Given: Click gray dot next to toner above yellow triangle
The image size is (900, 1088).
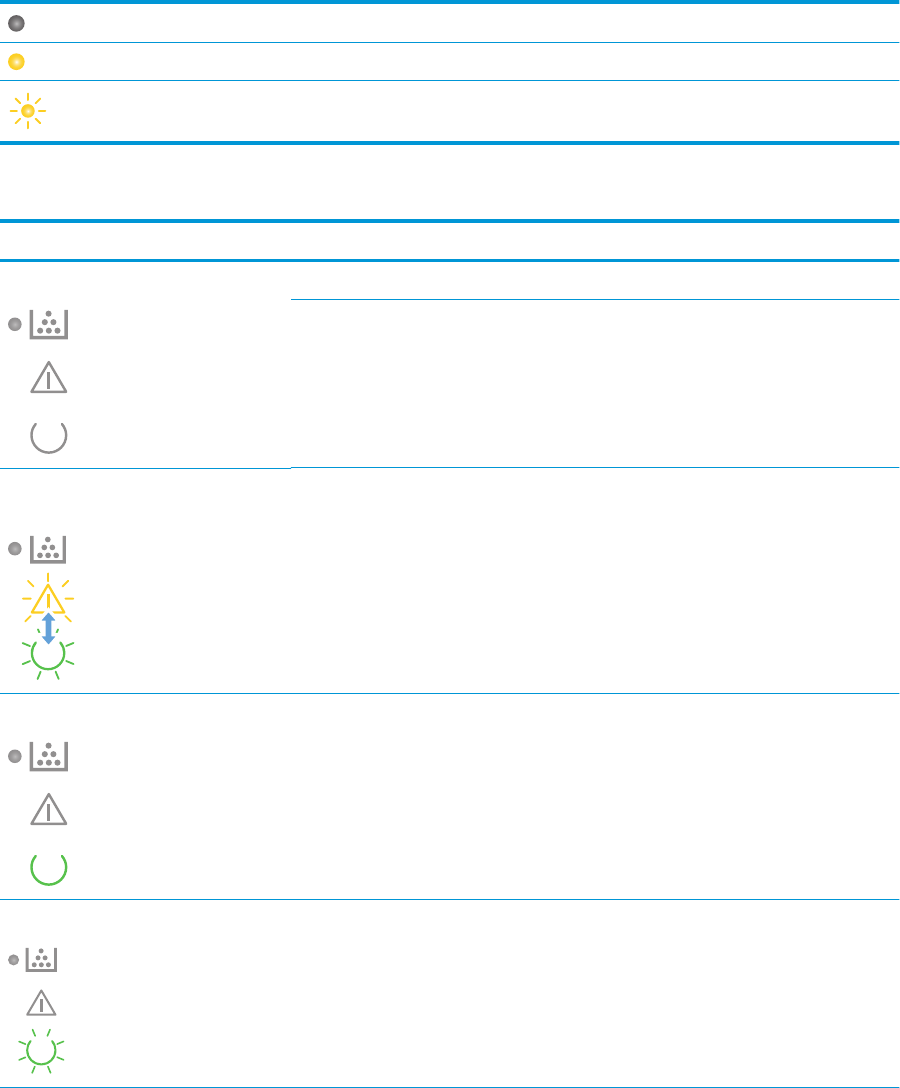Looking at the screenshot, I should pyautogui.click(x=15, y=549).
